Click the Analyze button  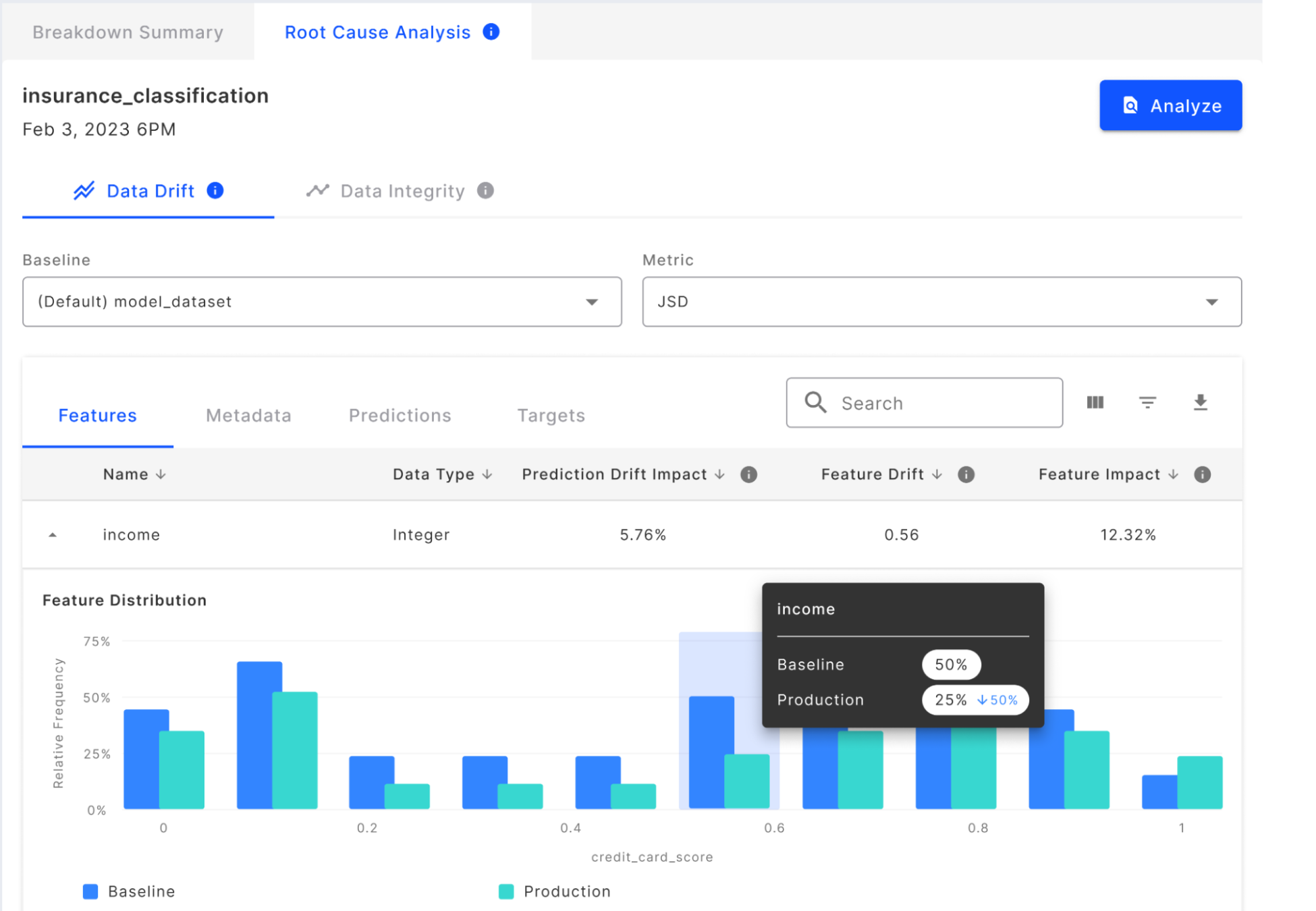tap(1170, 105)
